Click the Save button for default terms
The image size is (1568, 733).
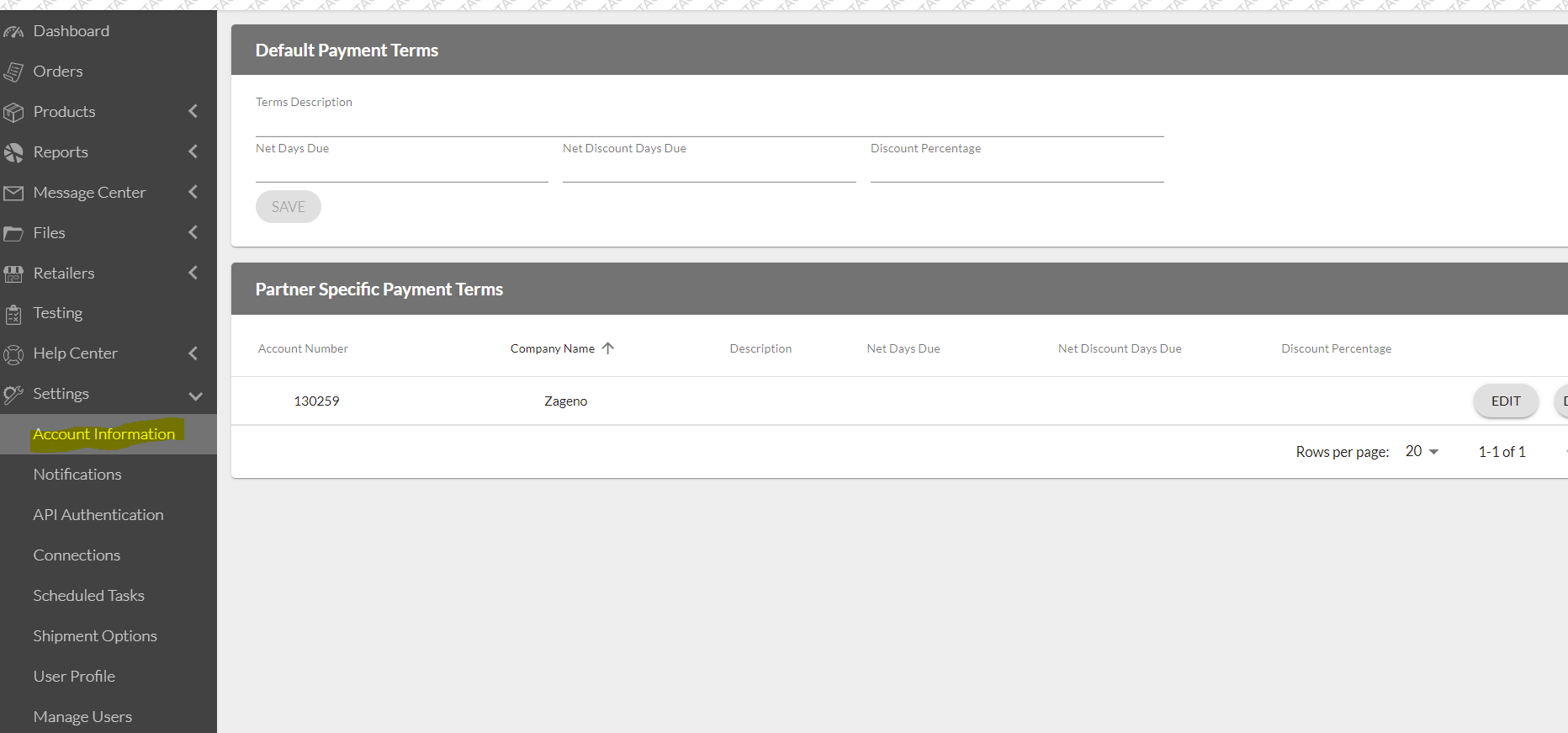coord(288,207)
